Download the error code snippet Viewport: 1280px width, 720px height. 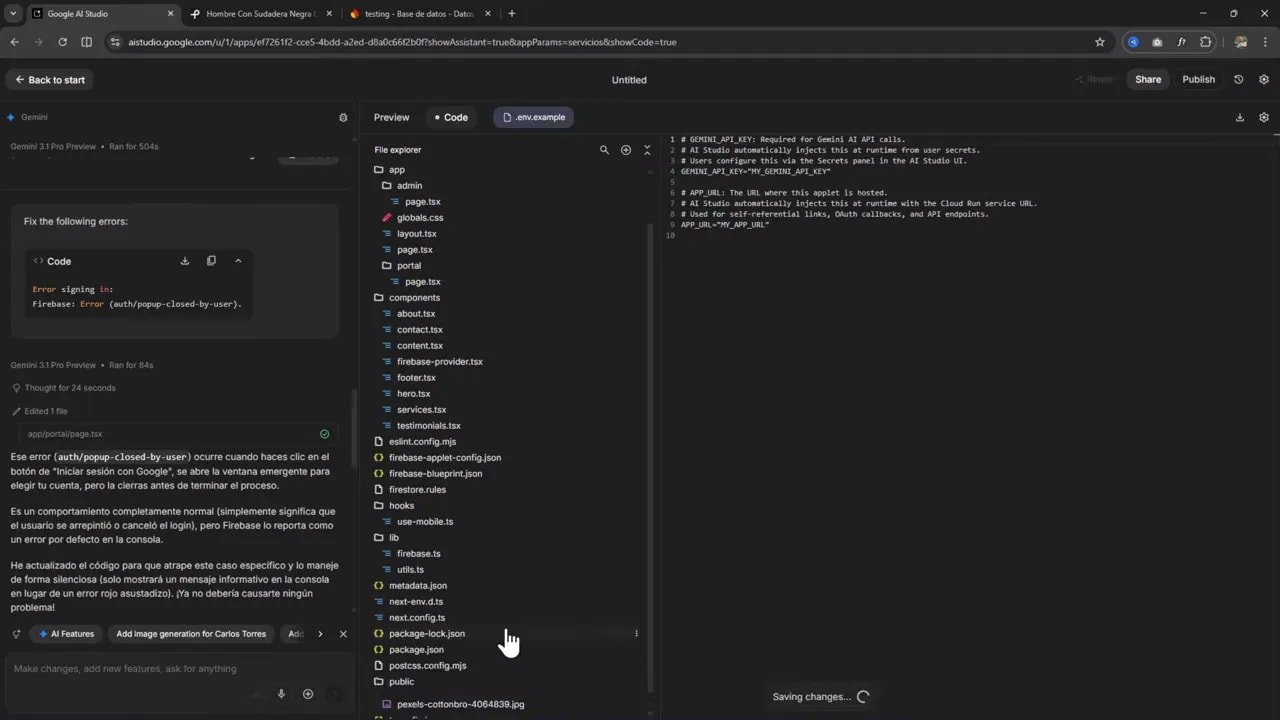coord(185,261)
